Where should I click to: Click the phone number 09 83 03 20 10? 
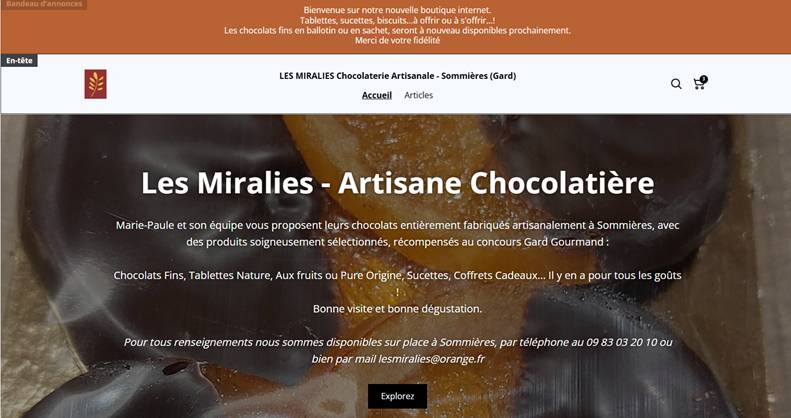coord(622,342)
